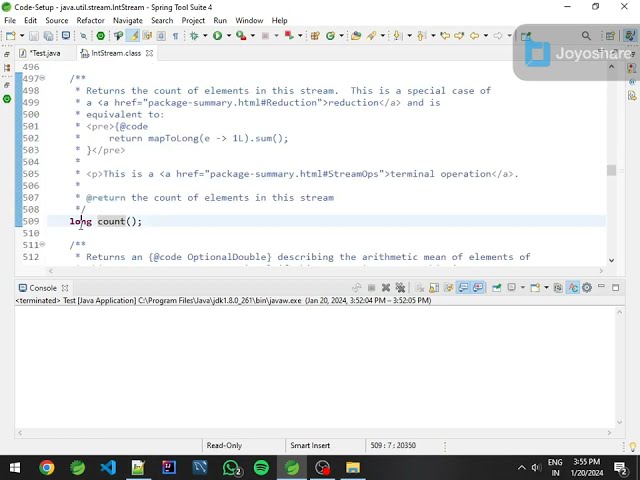Collapse the Javadoc comment at line 511

(42, 244)
